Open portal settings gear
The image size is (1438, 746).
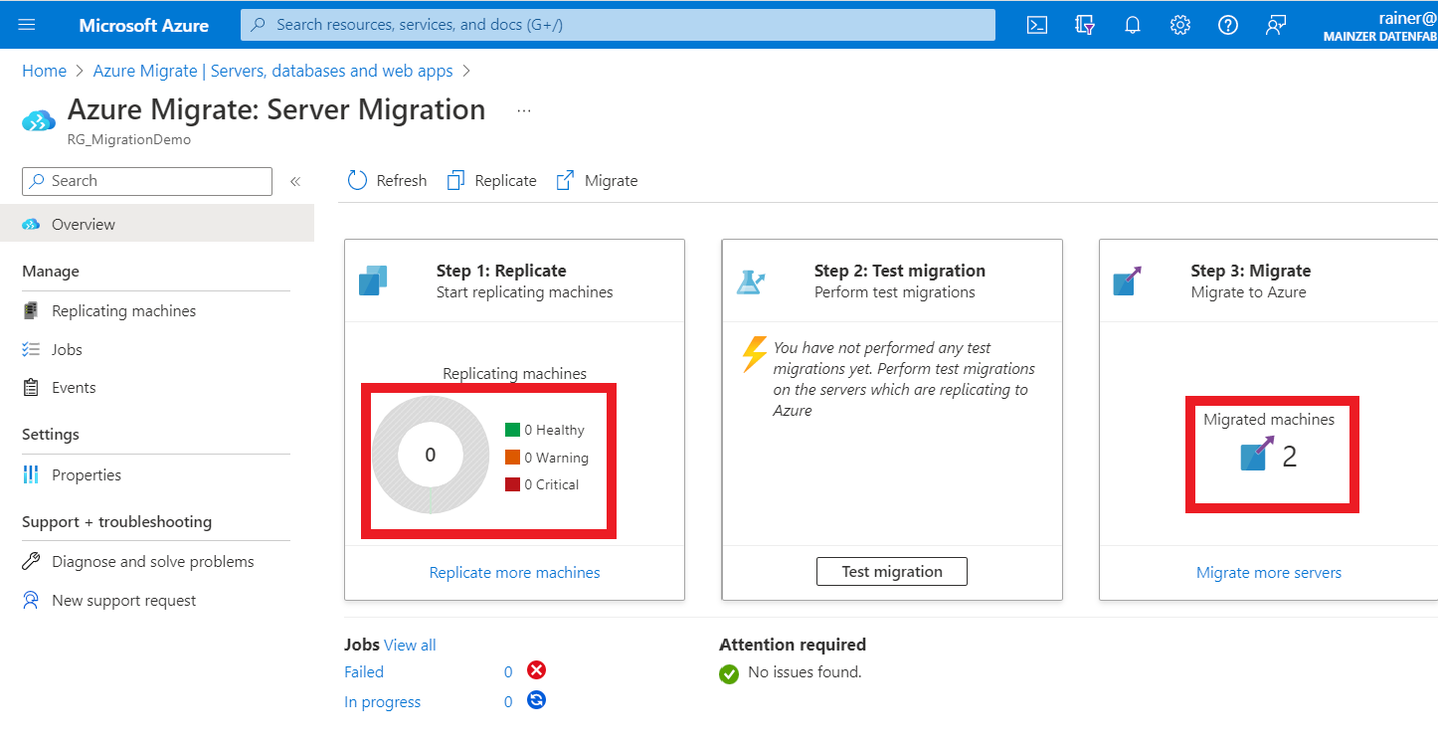pyautogui.click(x=1180, y=25)
